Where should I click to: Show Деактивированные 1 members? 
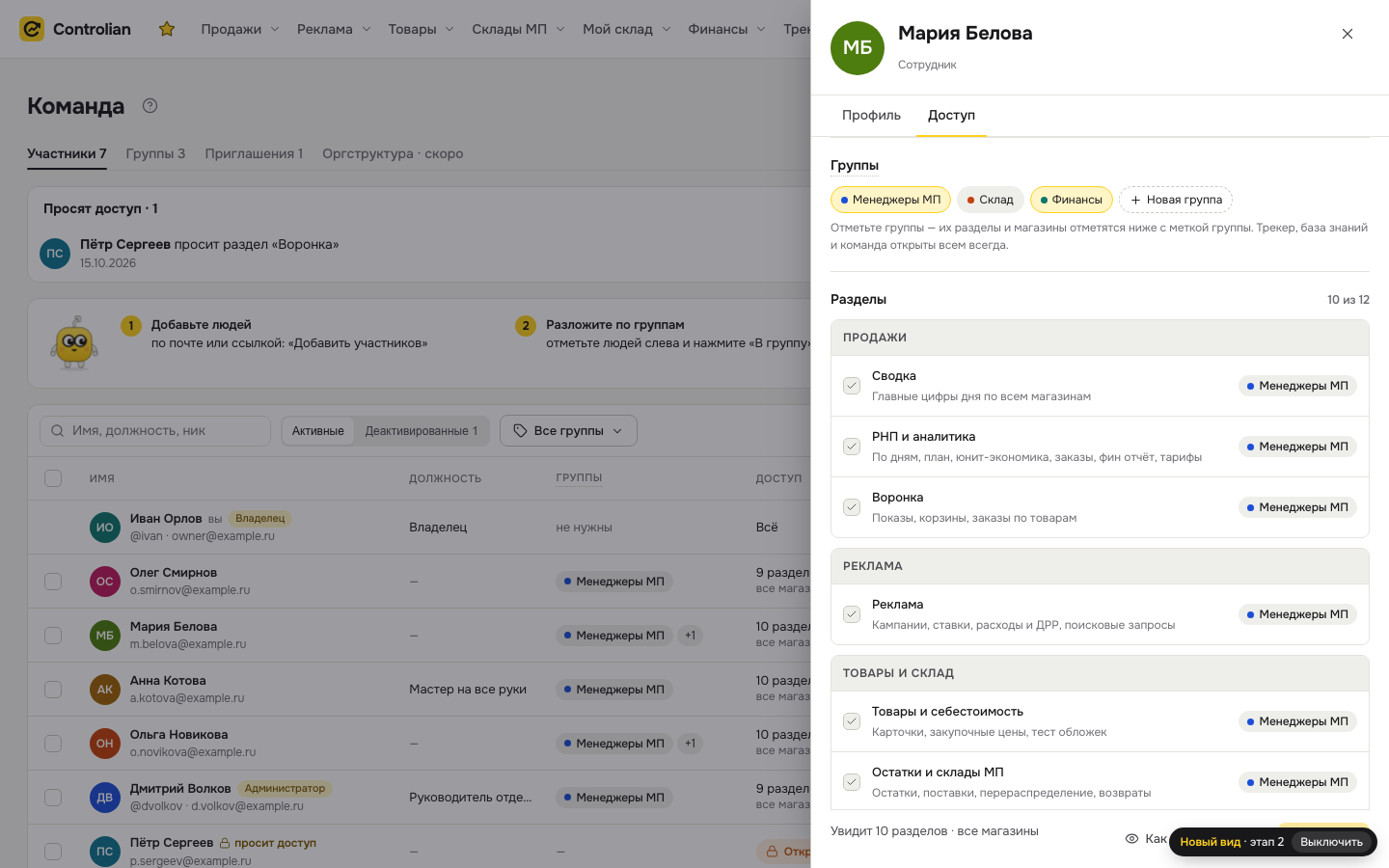(421, 431)
